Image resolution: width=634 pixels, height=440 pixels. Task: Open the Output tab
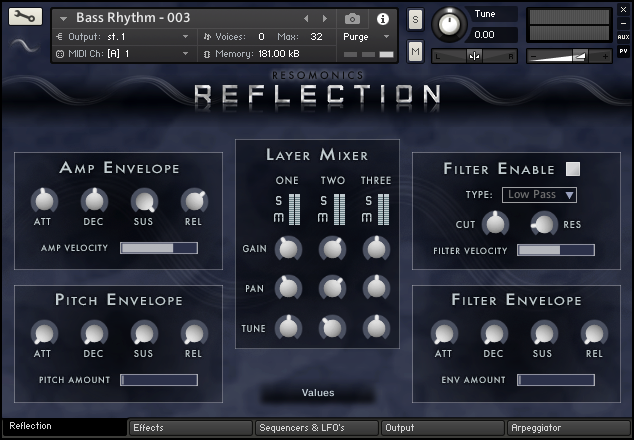coord(443,427)
